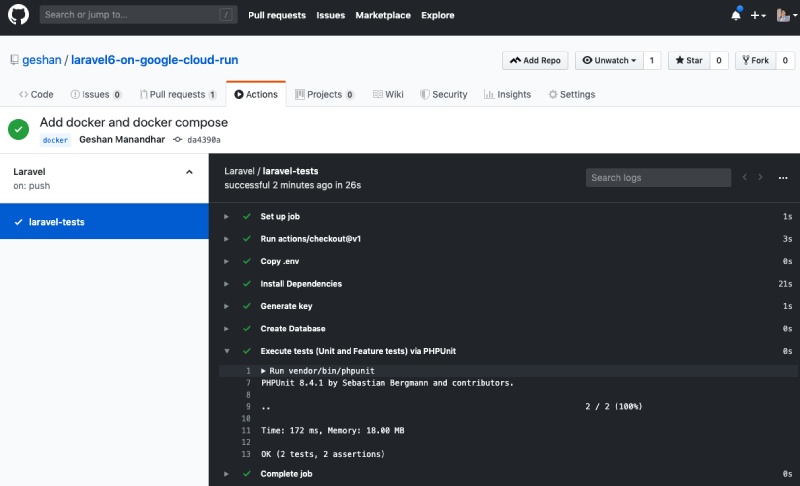Screen dimensions: 800x486
Task: Fork the repository
Action: pyautogui.click(x=756, y=60)
